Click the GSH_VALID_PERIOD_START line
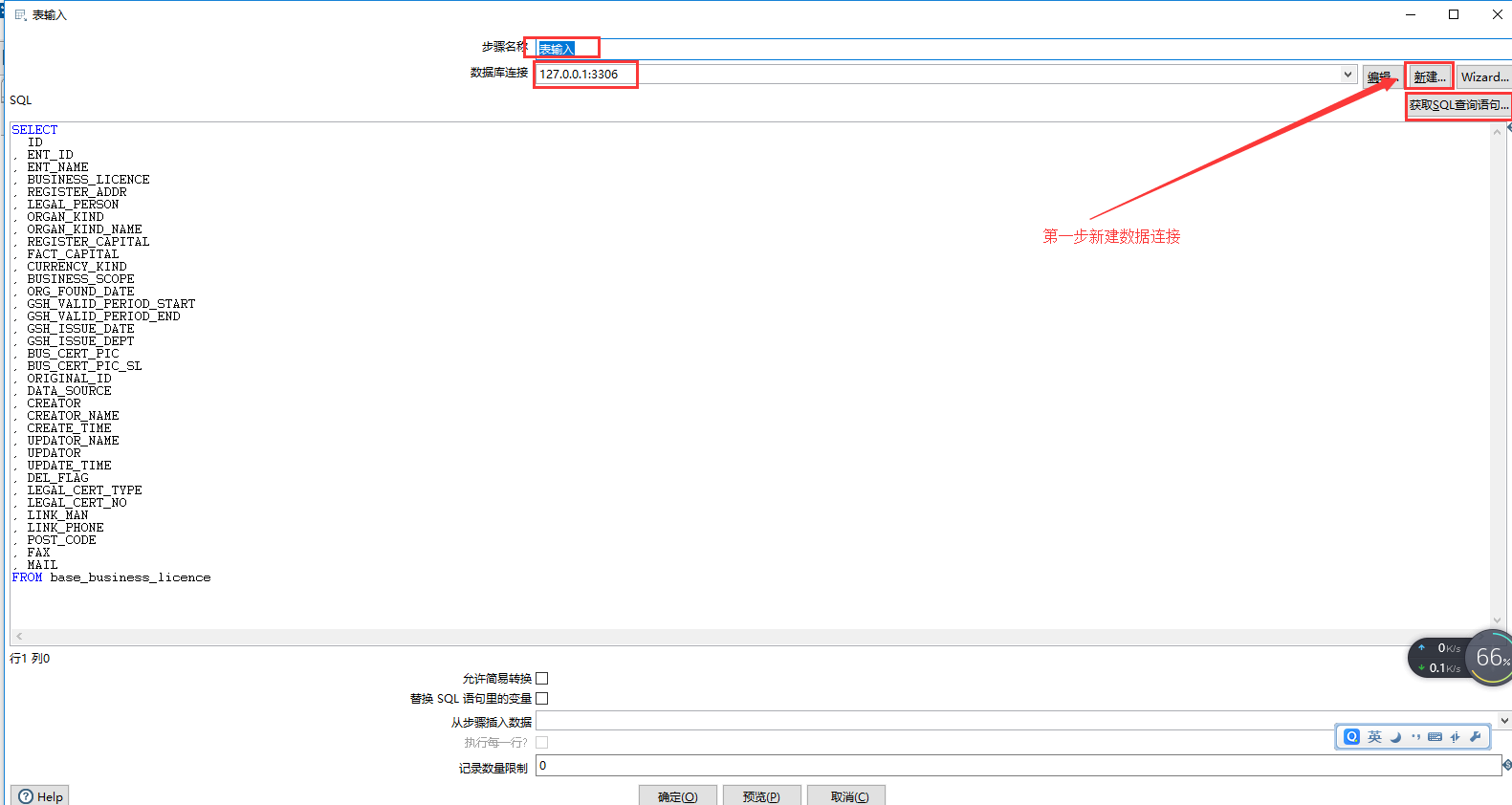Viewport: 1512px width, 805px height. coord(111,304)
